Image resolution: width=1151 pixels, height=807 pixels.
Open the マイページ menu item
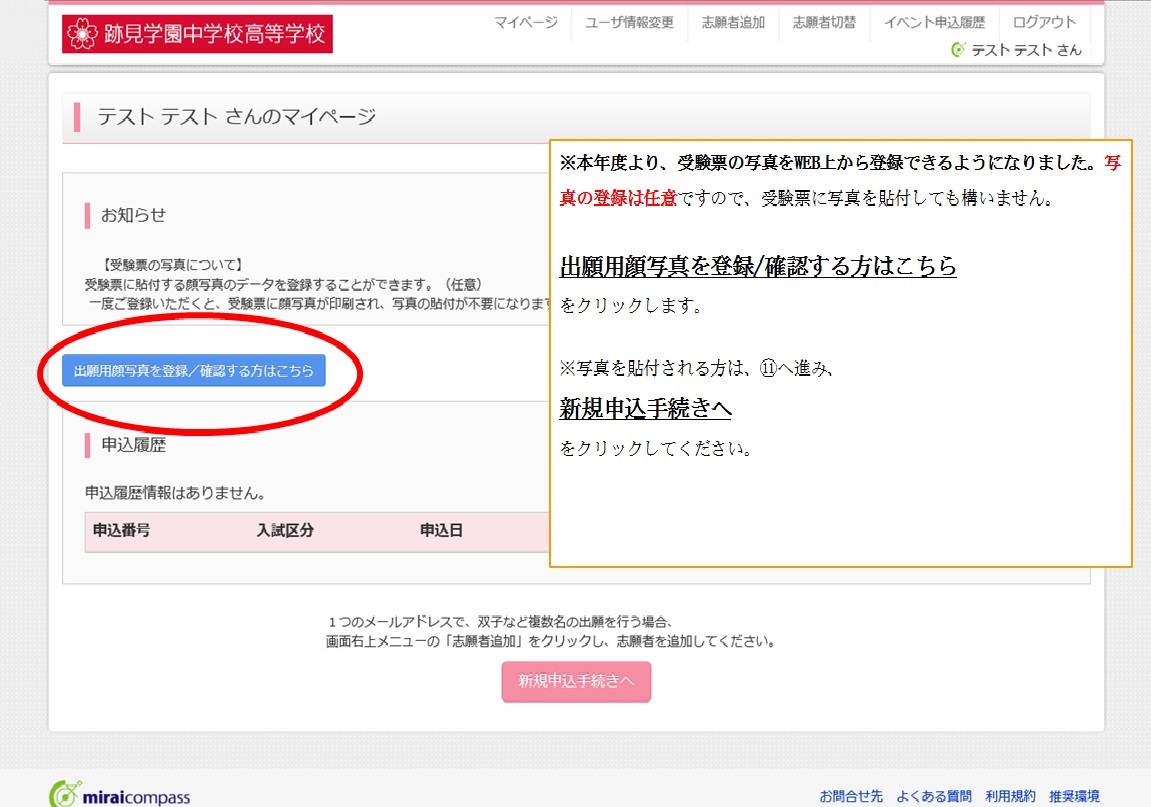click(526, 23)
